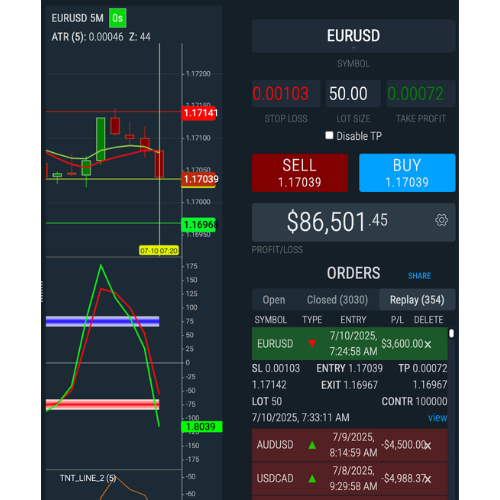
Task: Switch to the Open orders tab
Action: click(274, 300)
